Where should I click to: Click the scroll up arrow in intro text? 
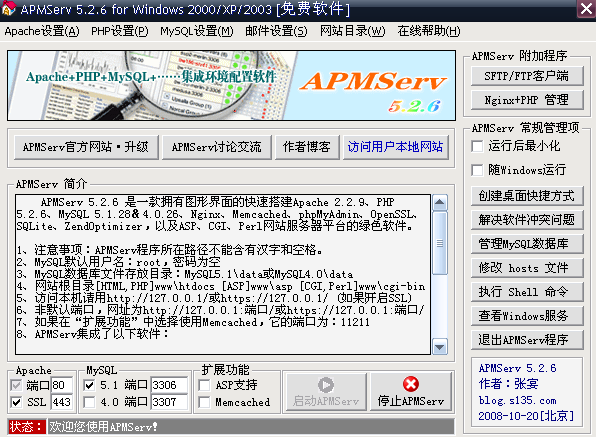pyautogui.click(x=440, y=203)
